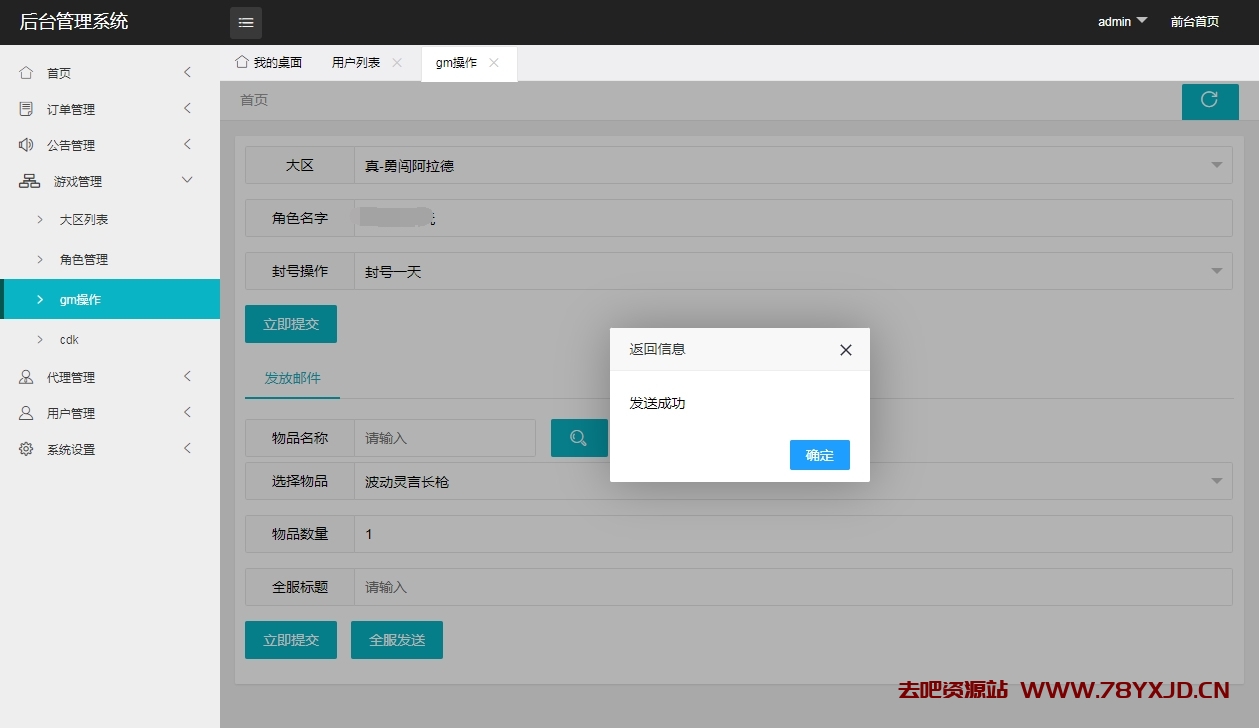
Task: Click the refresh icon button
Action: click(1209, 101)
